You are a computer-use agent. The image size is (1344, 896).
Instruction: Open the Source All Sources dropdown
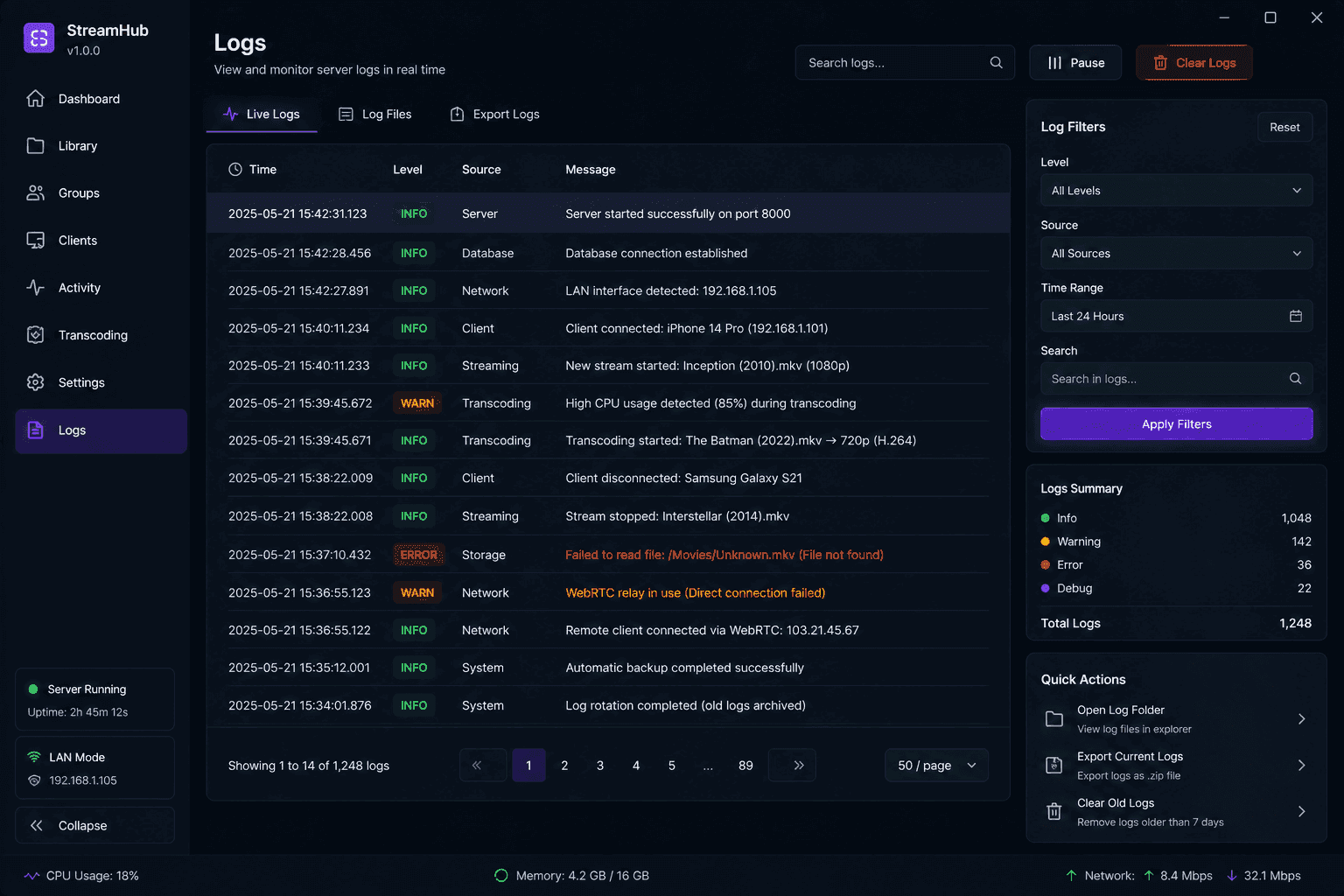(x=1177, y=254)
